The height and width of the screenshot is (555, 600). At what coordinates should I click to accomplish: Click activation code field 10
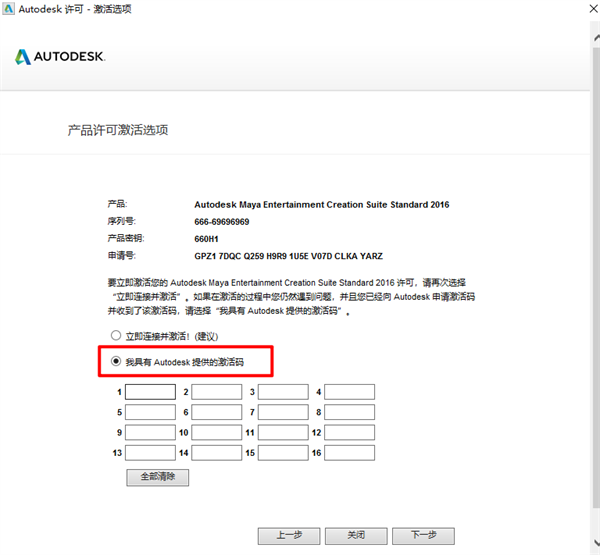click(x=217, y=433)
